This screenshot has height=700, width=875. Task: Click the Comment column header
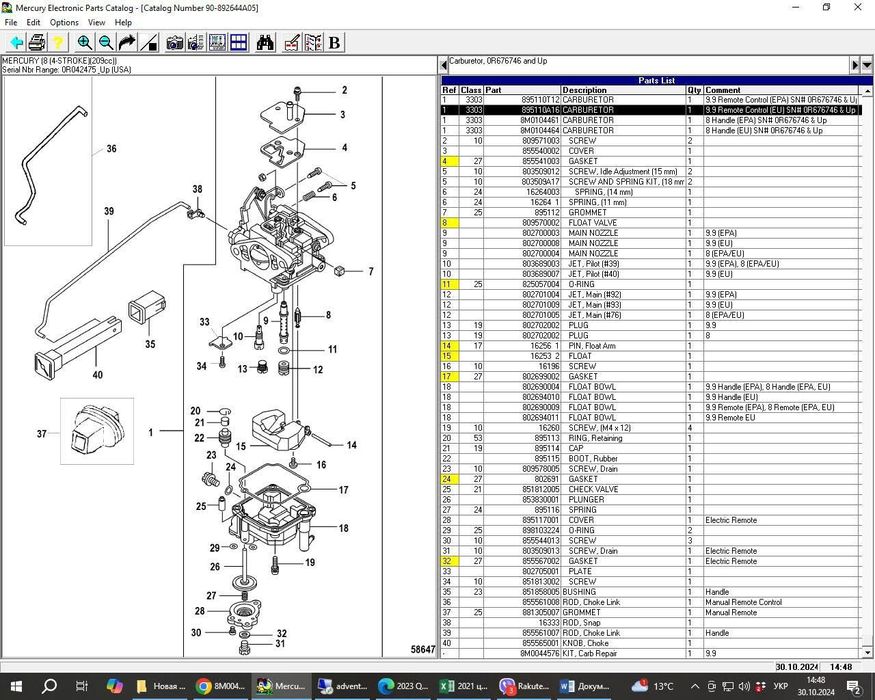pos(781,90)
